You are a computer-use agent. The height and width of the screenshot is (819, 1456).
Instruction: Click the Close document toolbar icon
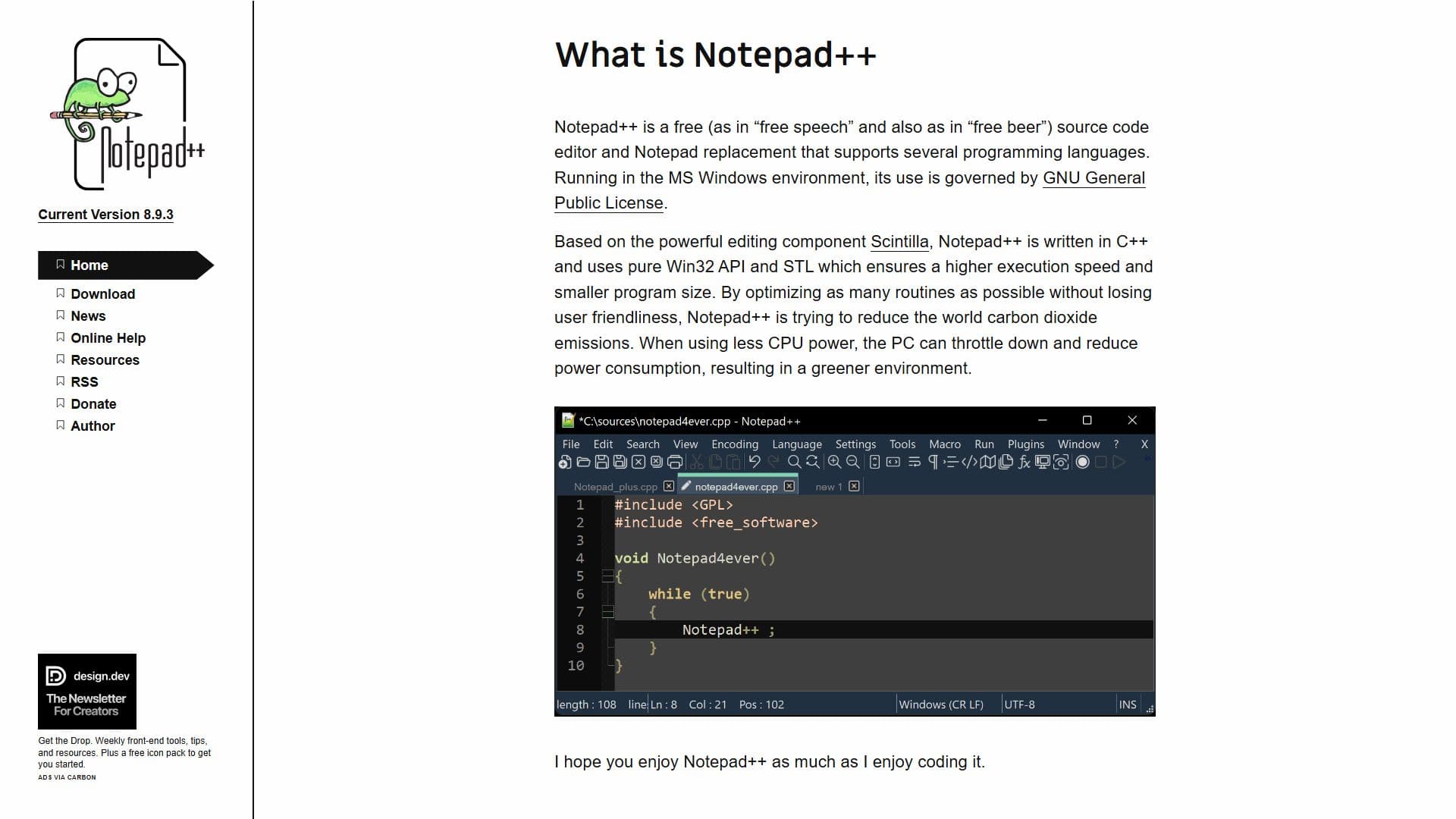pos(639,462)
